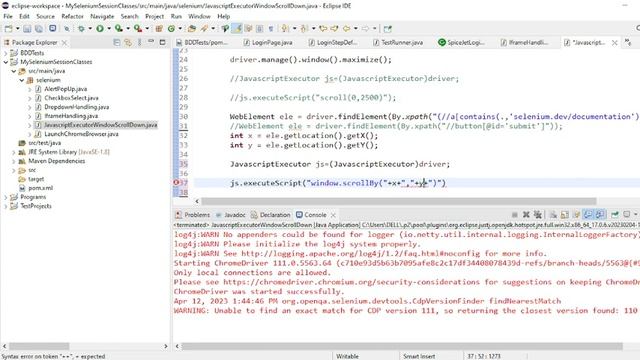Toggle Word Wrap in the Console toolbar
This screenshot has width=640, height=360.
click(577, 215)
